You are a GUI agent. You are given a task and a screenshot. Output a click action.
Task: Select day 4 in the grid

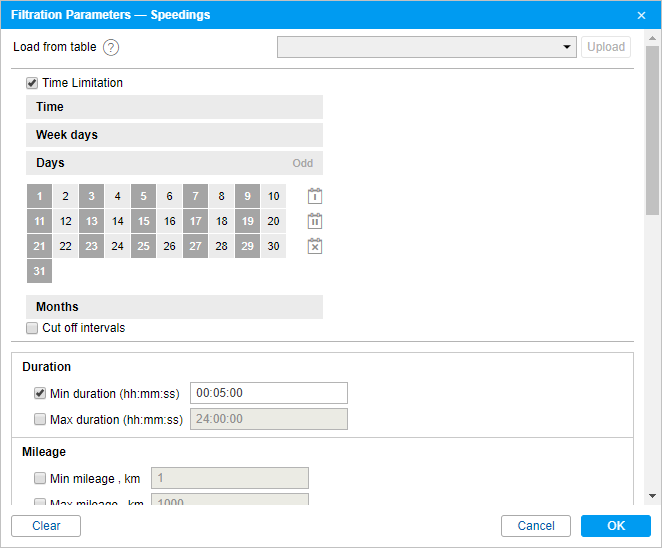[x=117, y=196]
